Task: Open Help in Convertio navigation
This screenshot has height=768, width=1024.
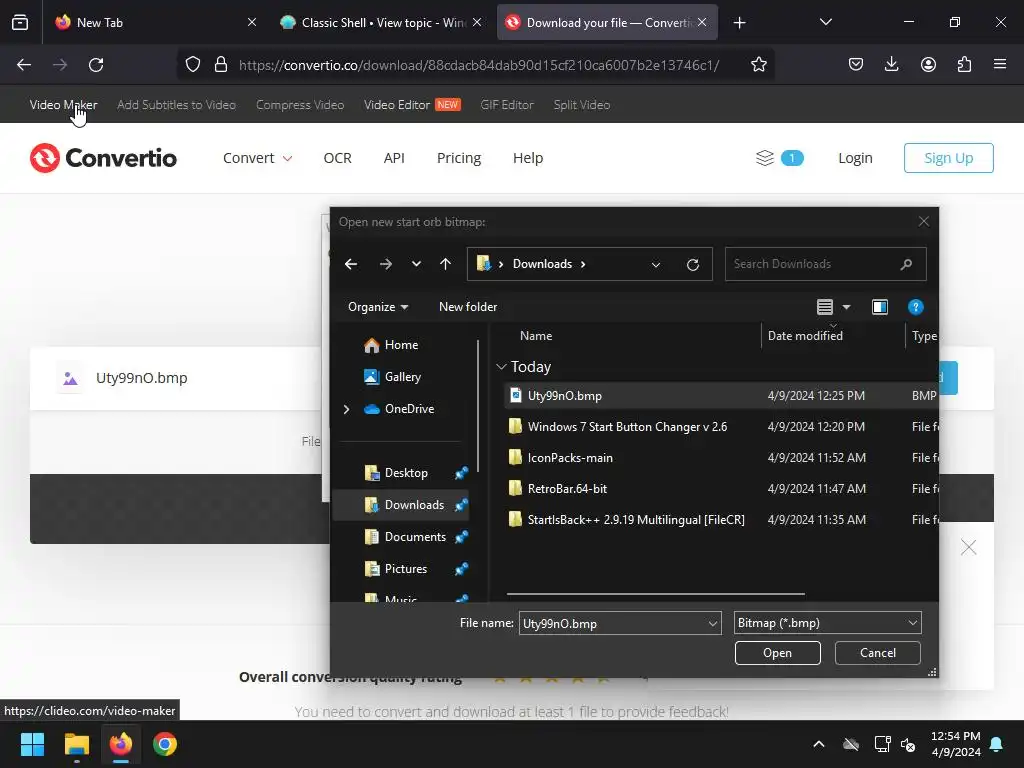Action: point(528,158)
